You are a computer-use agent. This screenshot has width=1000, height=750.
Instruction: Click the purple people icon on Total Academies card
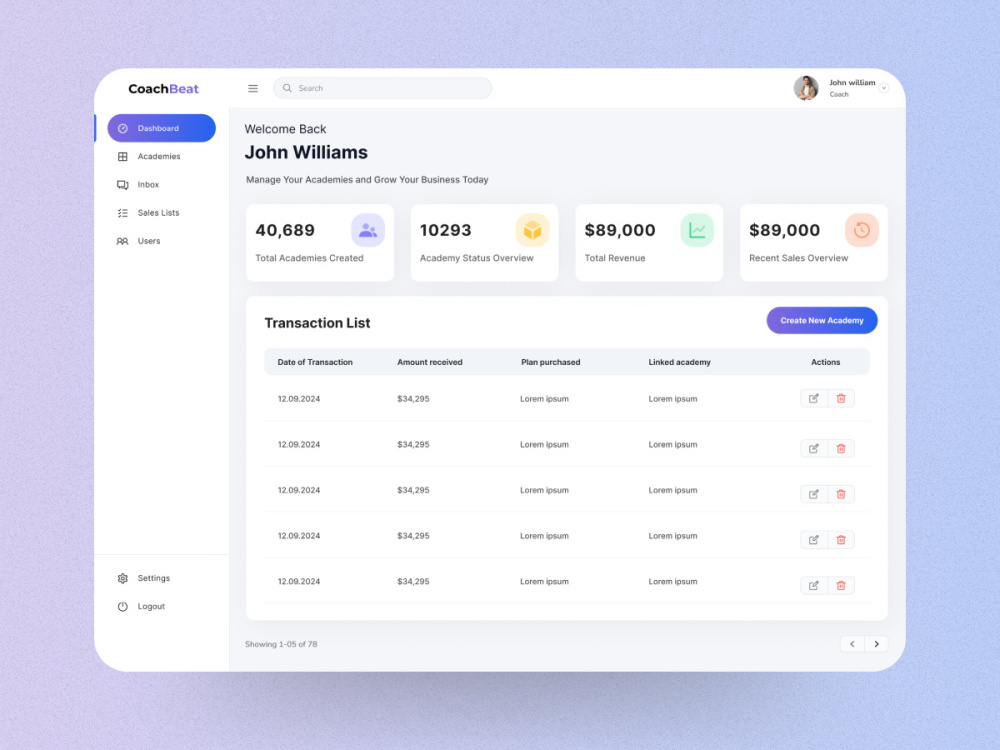368,230
